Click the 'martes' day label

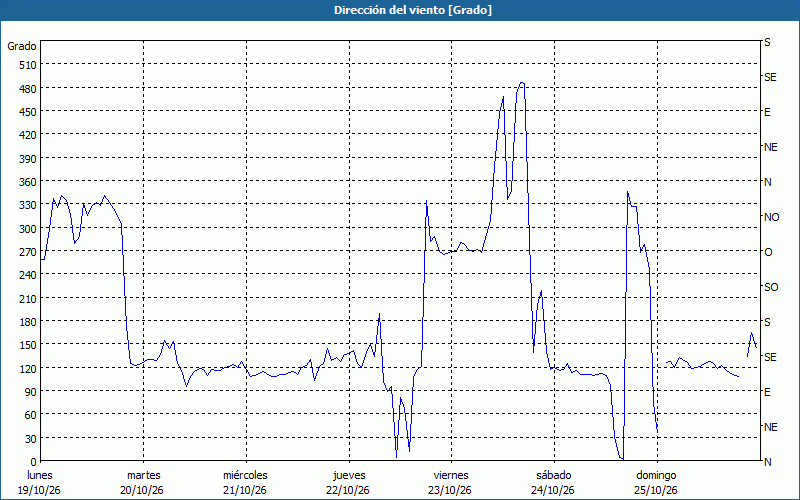pos(143,476)
